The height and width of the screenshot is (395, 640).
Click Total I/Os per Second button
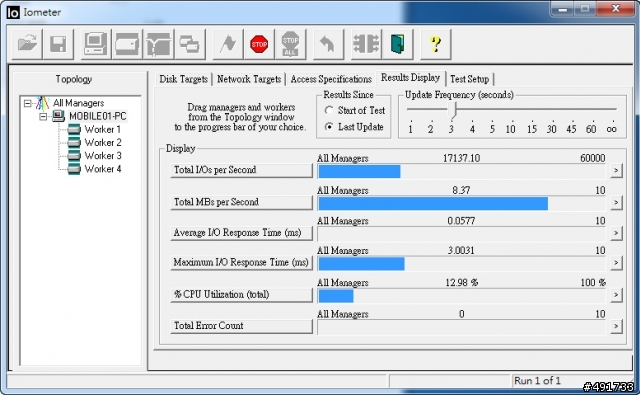point(241,170)
